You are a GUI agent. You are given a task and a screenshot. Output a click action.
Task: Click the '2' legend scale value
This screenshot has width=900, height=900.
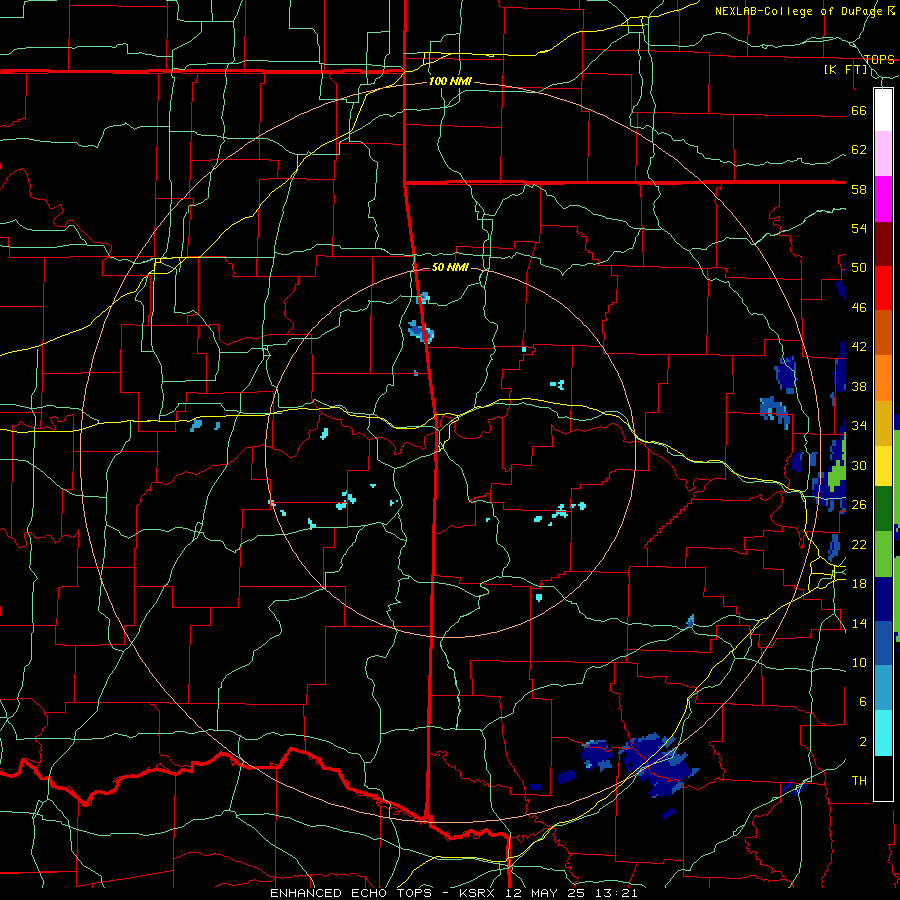[863, 742]
